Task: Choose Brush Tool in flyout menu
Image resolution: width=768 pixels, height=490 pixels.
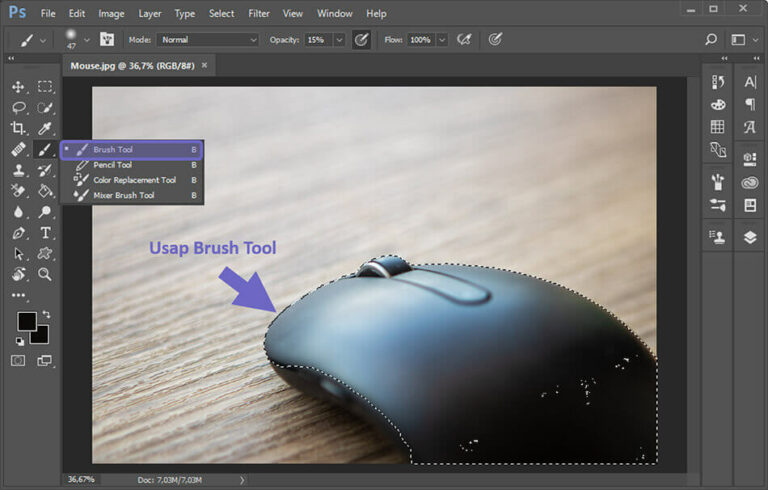Action: point(132,149)
